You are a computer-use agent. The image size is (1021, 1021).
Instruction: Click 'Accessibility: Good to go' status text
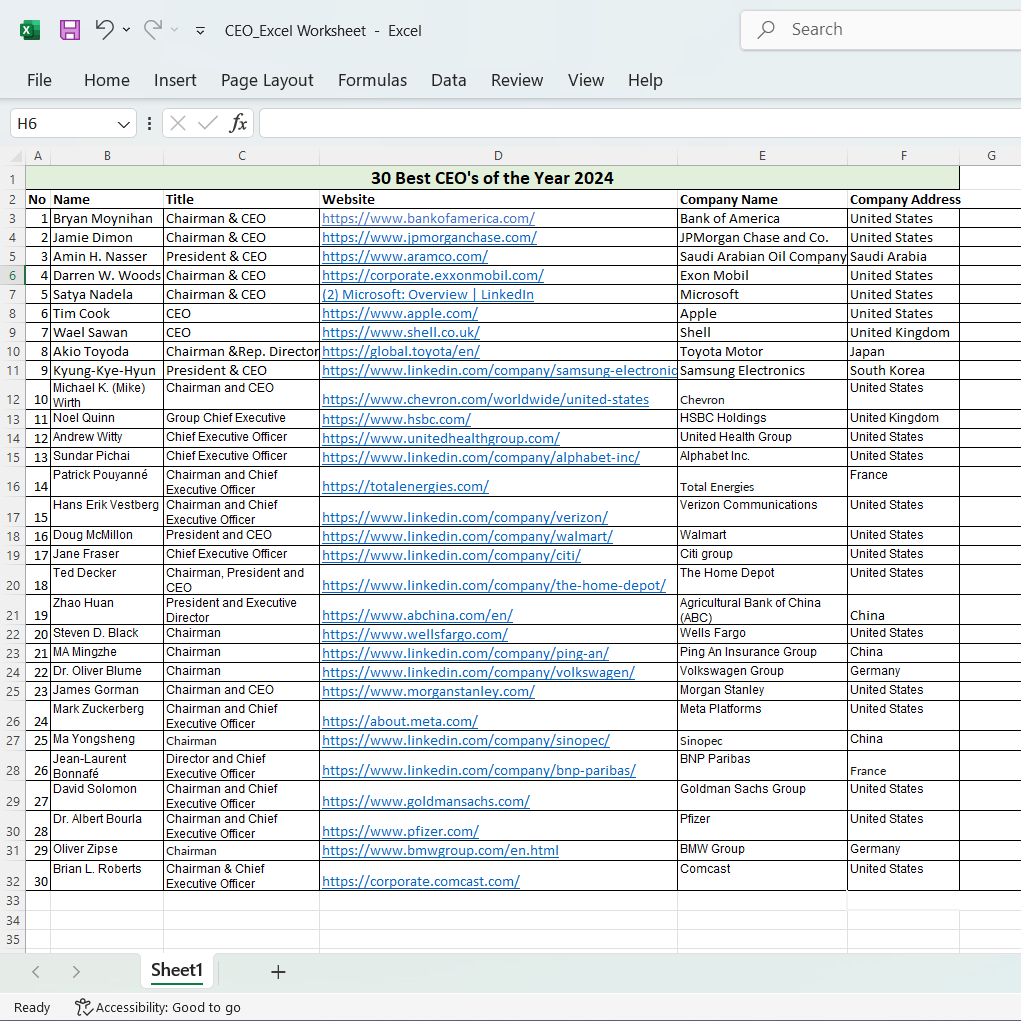168,1007
